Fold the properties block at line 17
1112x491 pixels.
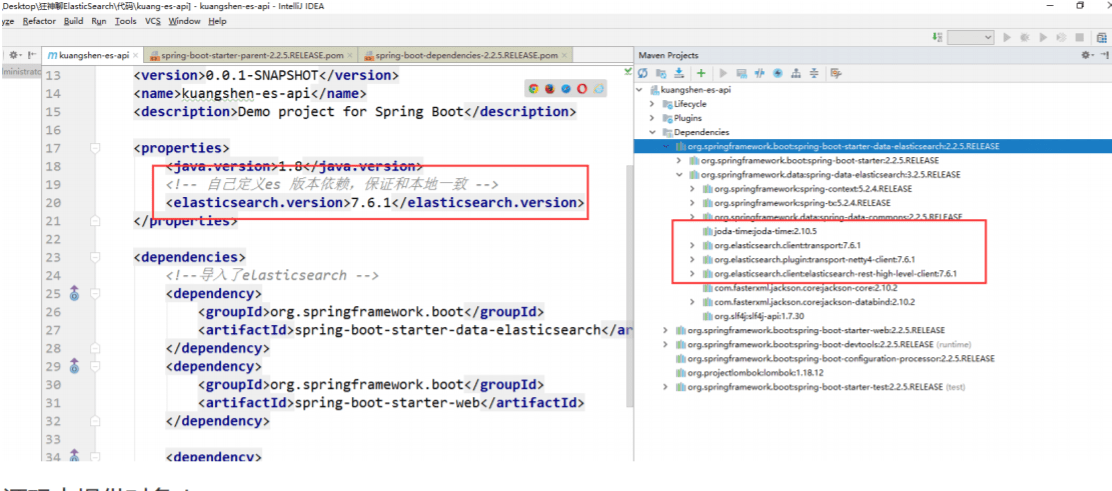tap(96, 148)
